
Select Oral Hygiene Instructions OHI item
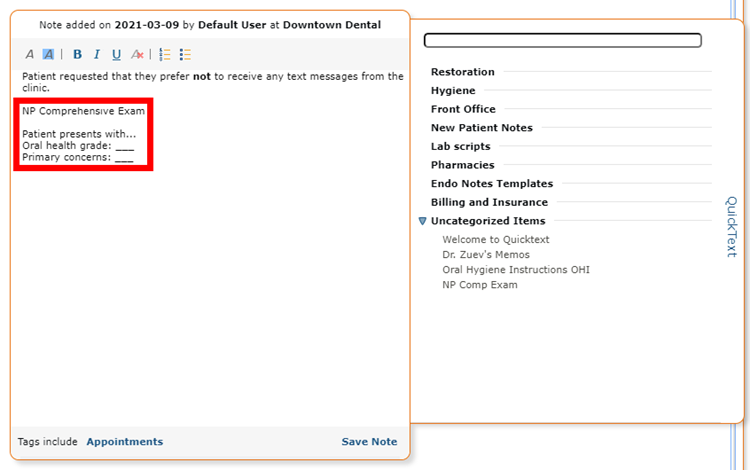tap(516, 270)
